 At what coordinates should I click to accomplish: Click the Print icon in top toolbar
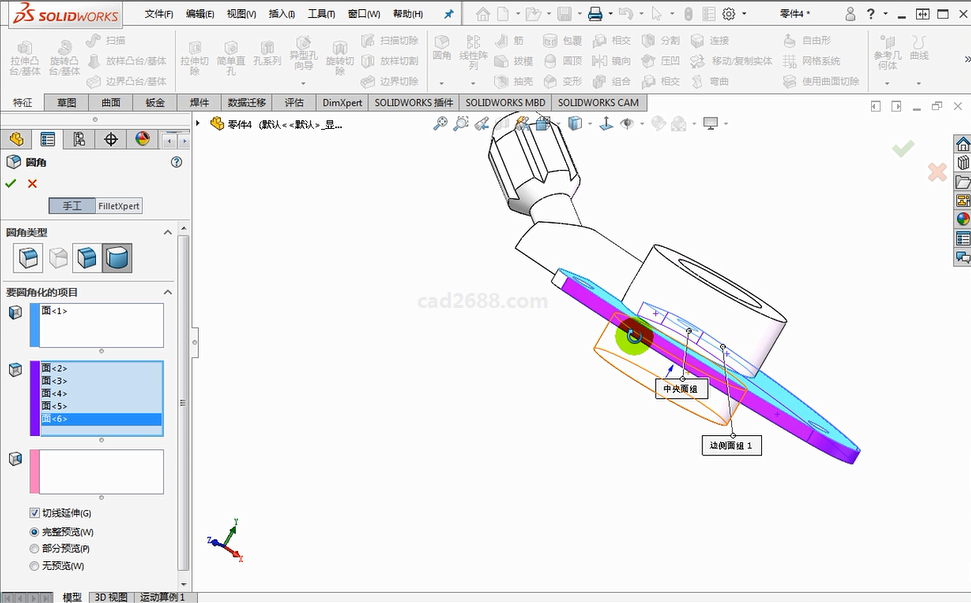[x=595, y=14]
